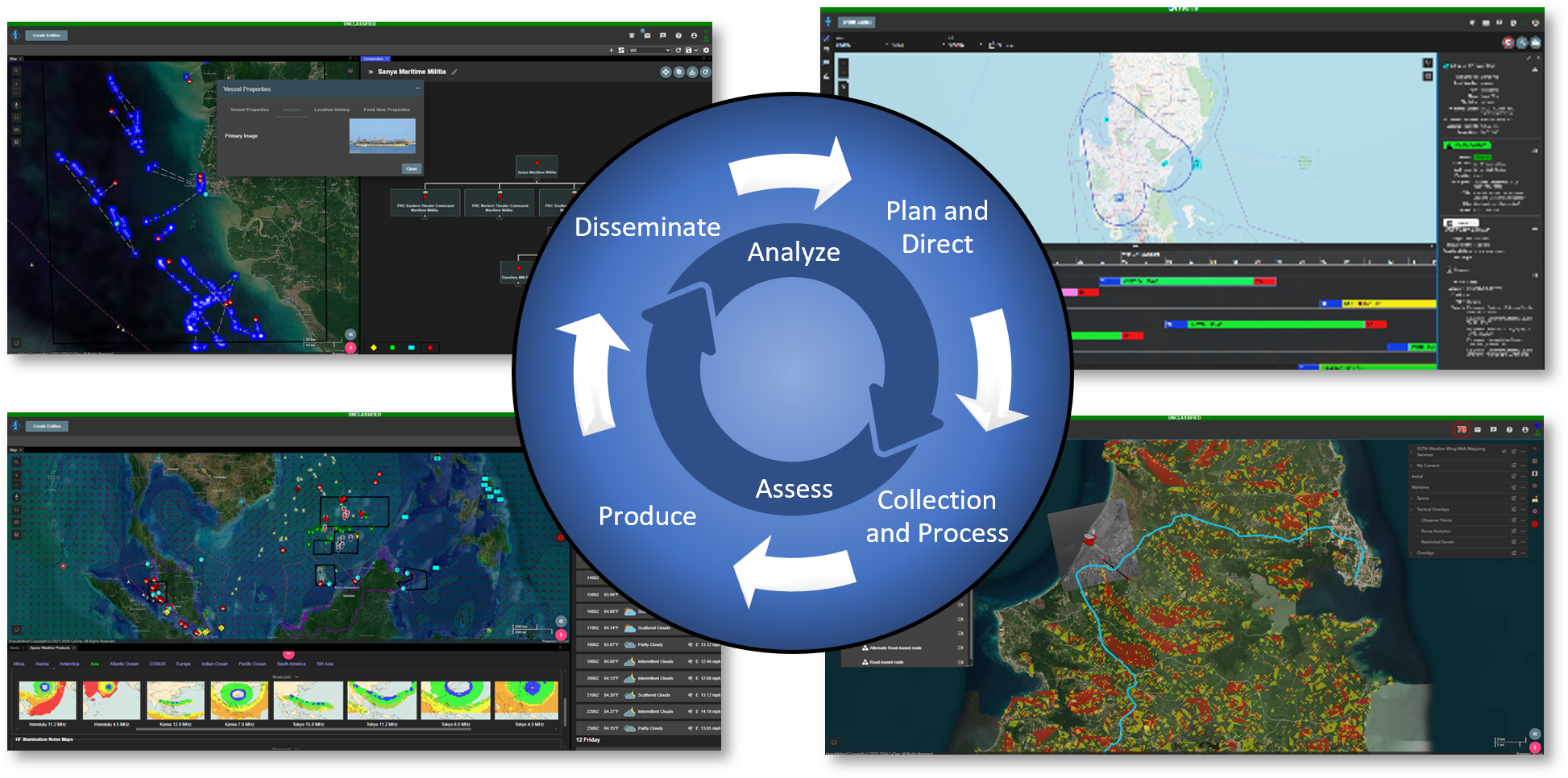Open the Tokyo 15.0 MHz thumbnail
This screenshot has width=1568, height=778.
coord(309,700)
